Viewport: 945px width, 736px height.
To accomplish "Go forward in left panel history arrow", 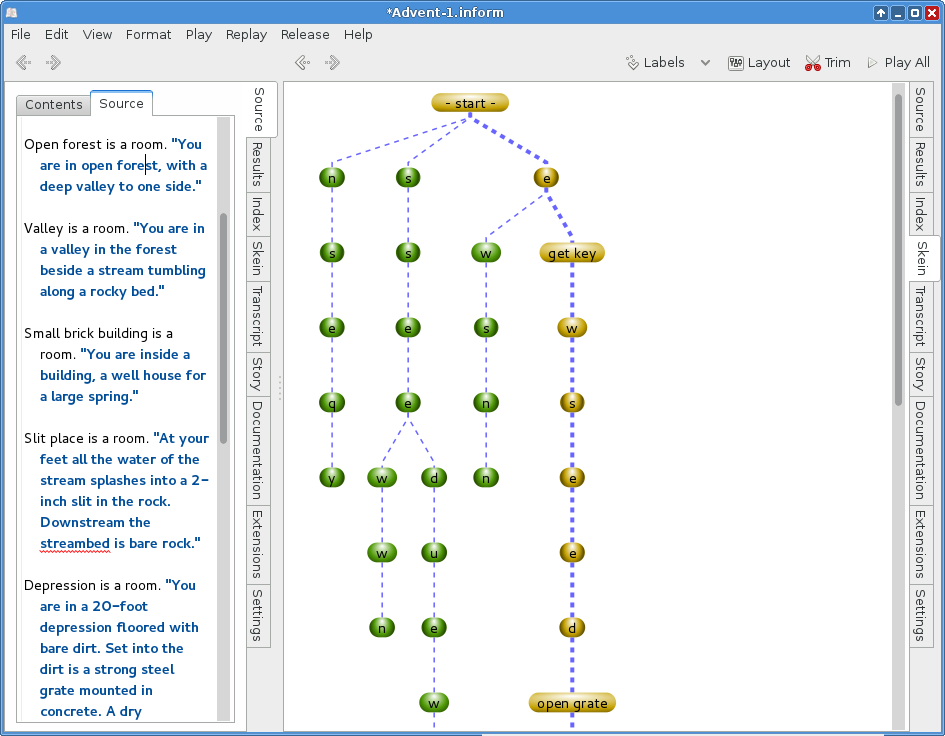I will 54,62.
